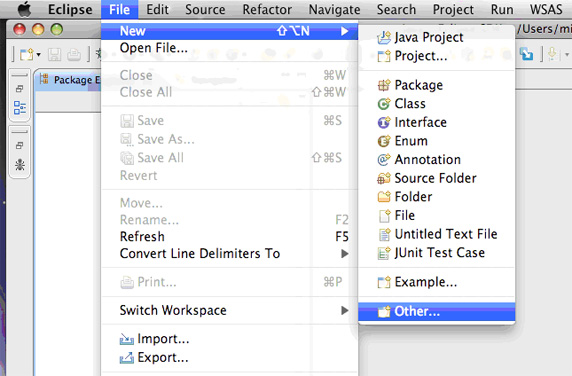
Task: Switch to the Package Explorer tab
Action: (x=70, y=80)
